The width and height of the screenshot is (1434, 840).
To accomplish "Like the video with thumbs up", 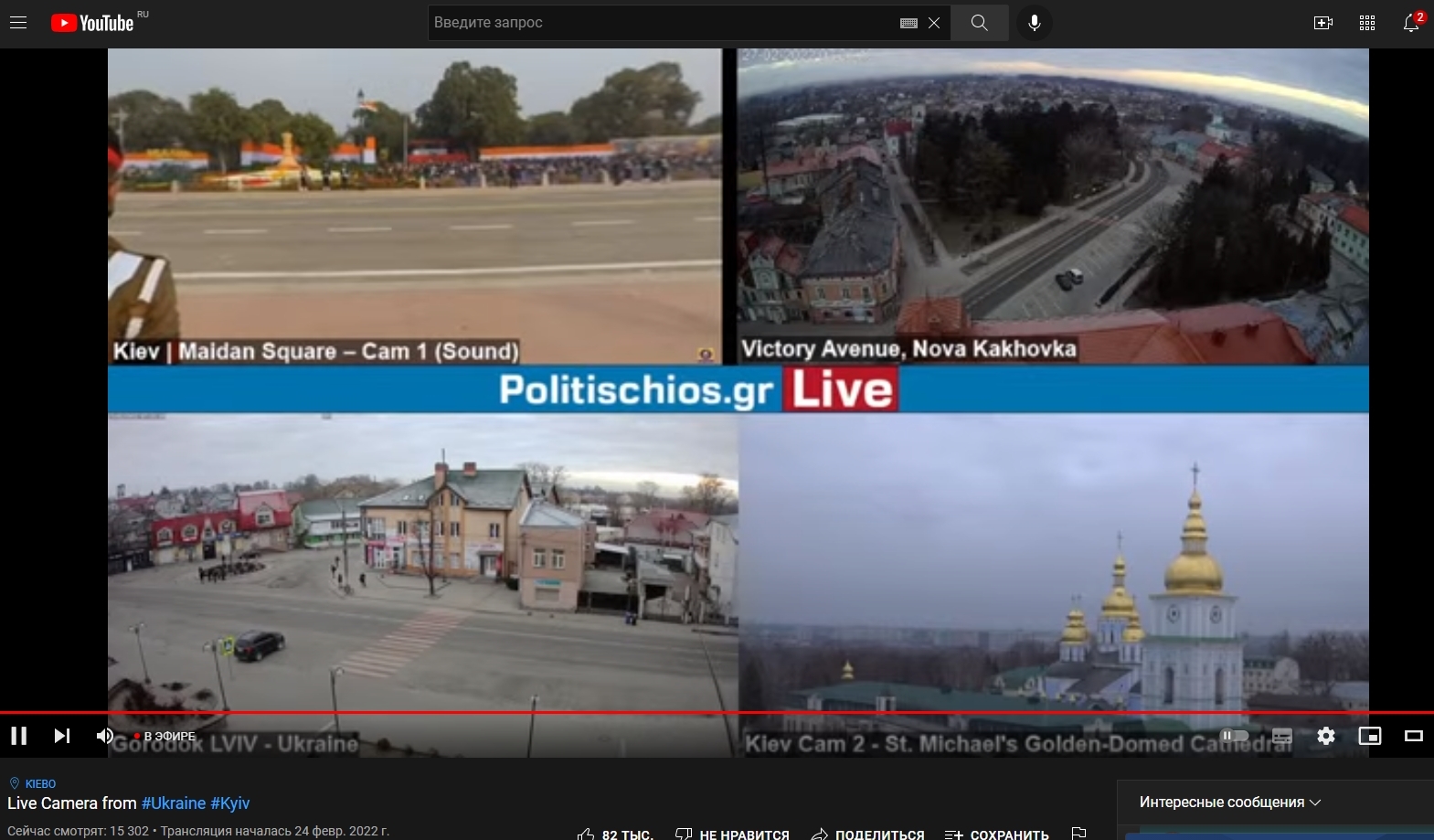I will (614, 835).
